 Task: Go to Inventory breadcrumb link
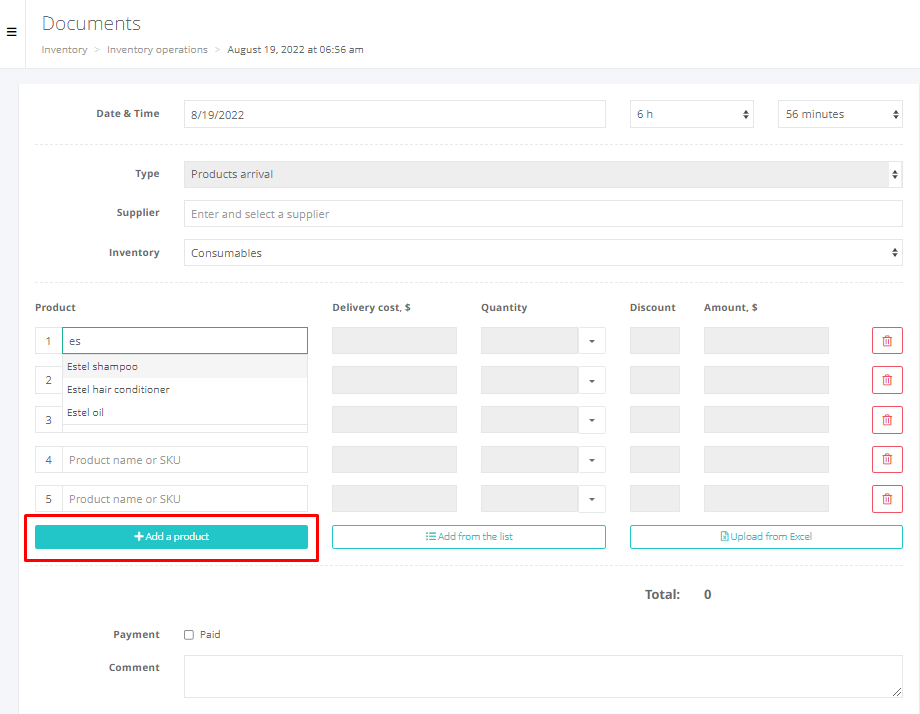click(x=64, y=50)
